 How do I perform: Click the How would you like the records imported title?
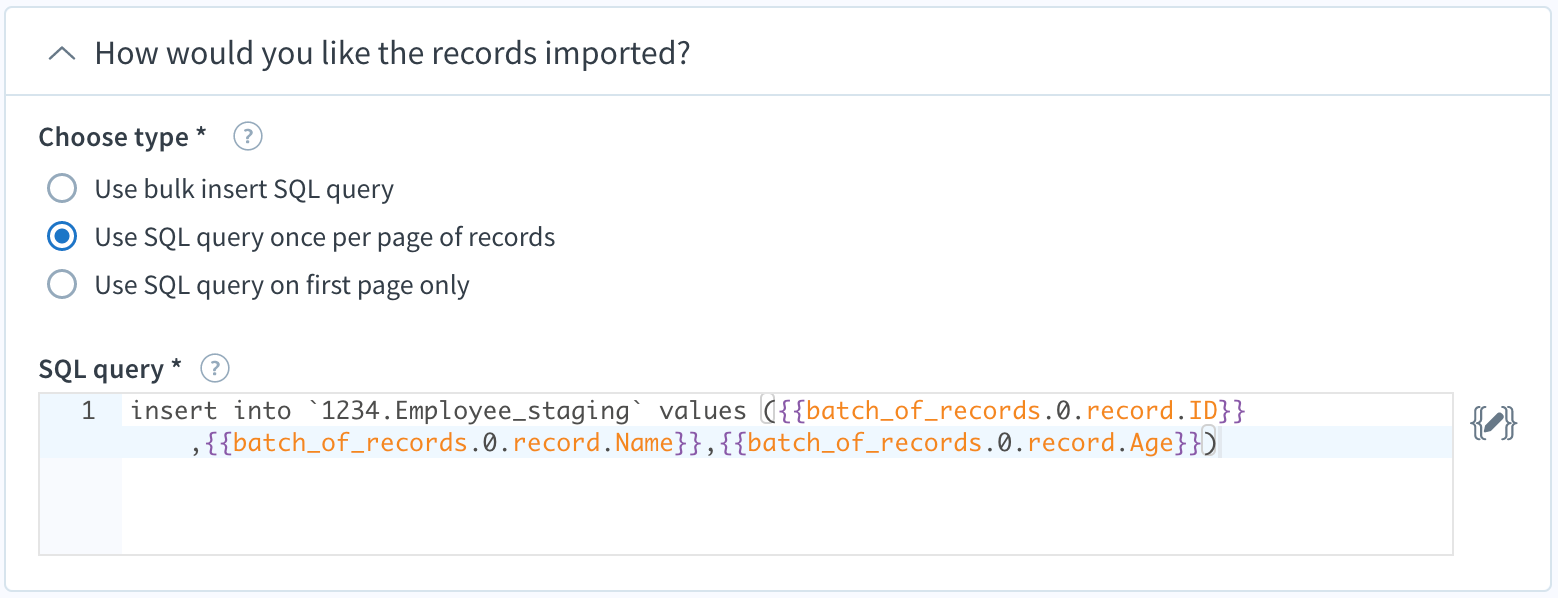390,52
